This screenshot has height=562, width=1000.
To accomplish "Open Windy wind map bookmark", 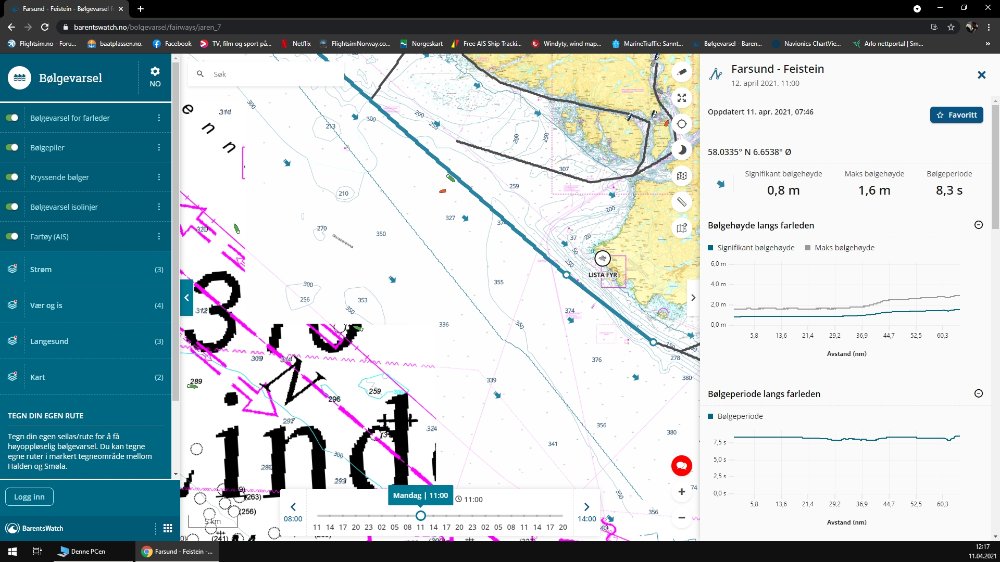I will coord(567,43).
